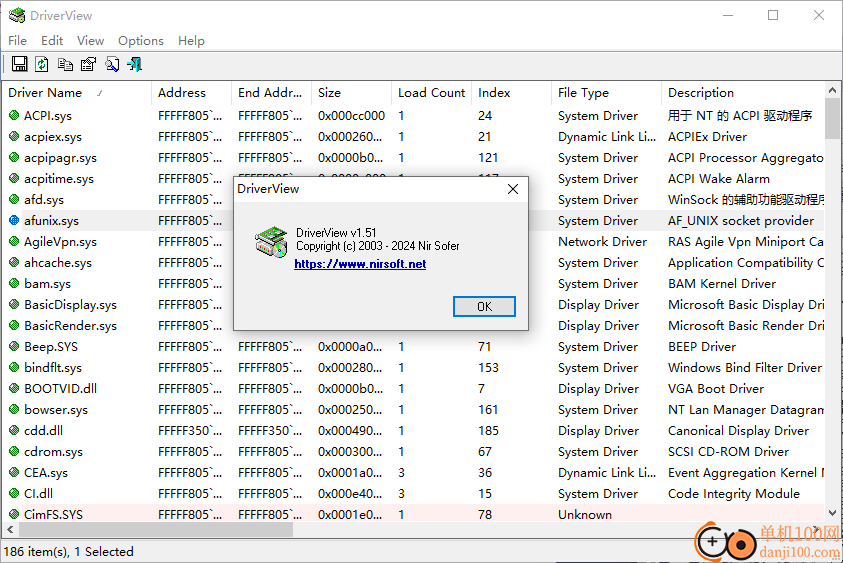This screenshot has height=563, width=843.
Task: Click the 'Network Driver' file type cell
Action: tap(602, 241)
